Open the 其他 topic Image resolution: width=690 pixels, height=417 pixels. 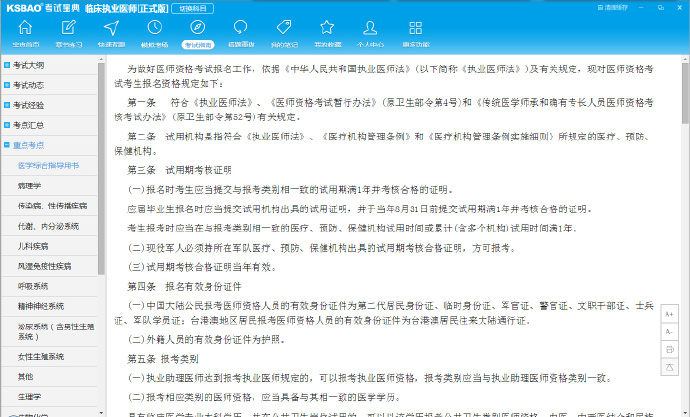click(x=49, y=377)
